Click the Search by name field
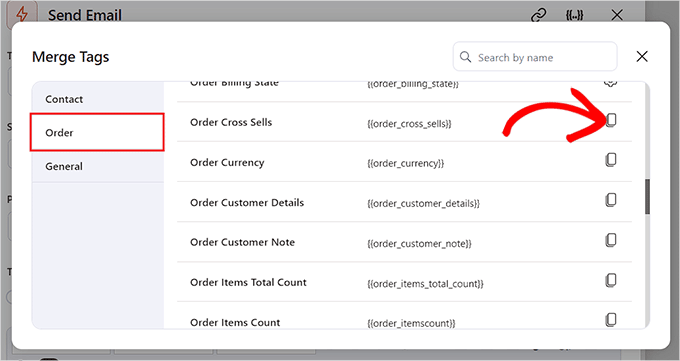The image size is (680, 361). tap(535, 56)
